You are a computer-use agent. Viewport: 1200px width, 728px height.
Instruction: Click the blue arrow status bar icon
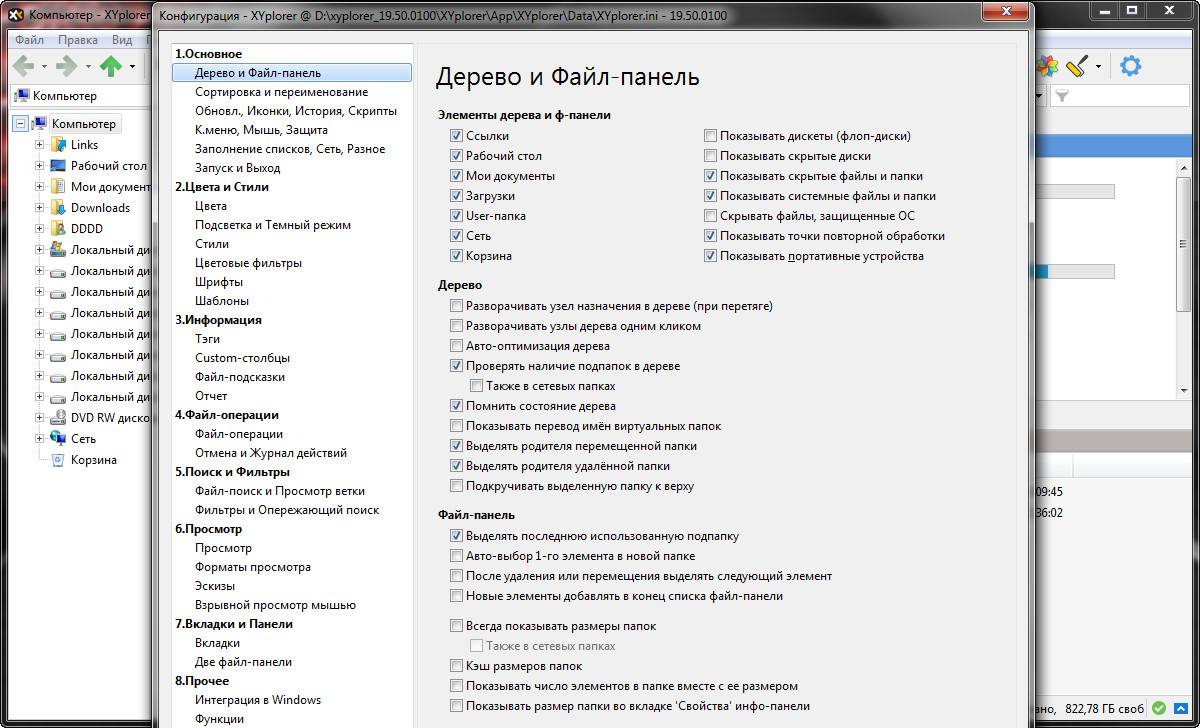click(x=1179, y=709)
